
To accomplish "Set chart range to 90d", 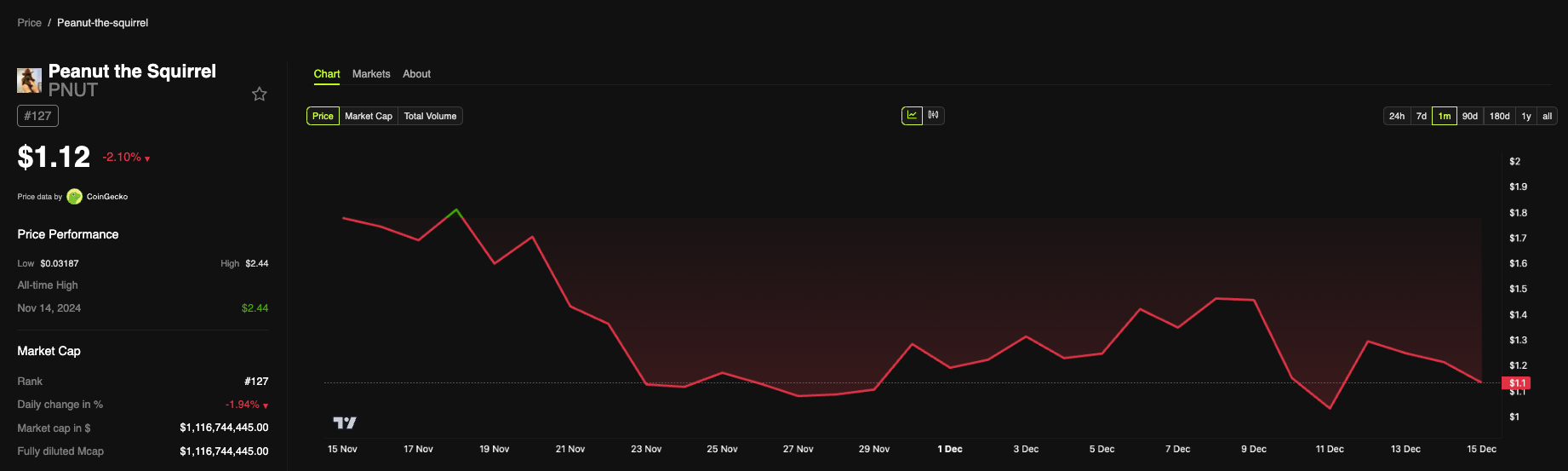I will (x=1470, y=116).
